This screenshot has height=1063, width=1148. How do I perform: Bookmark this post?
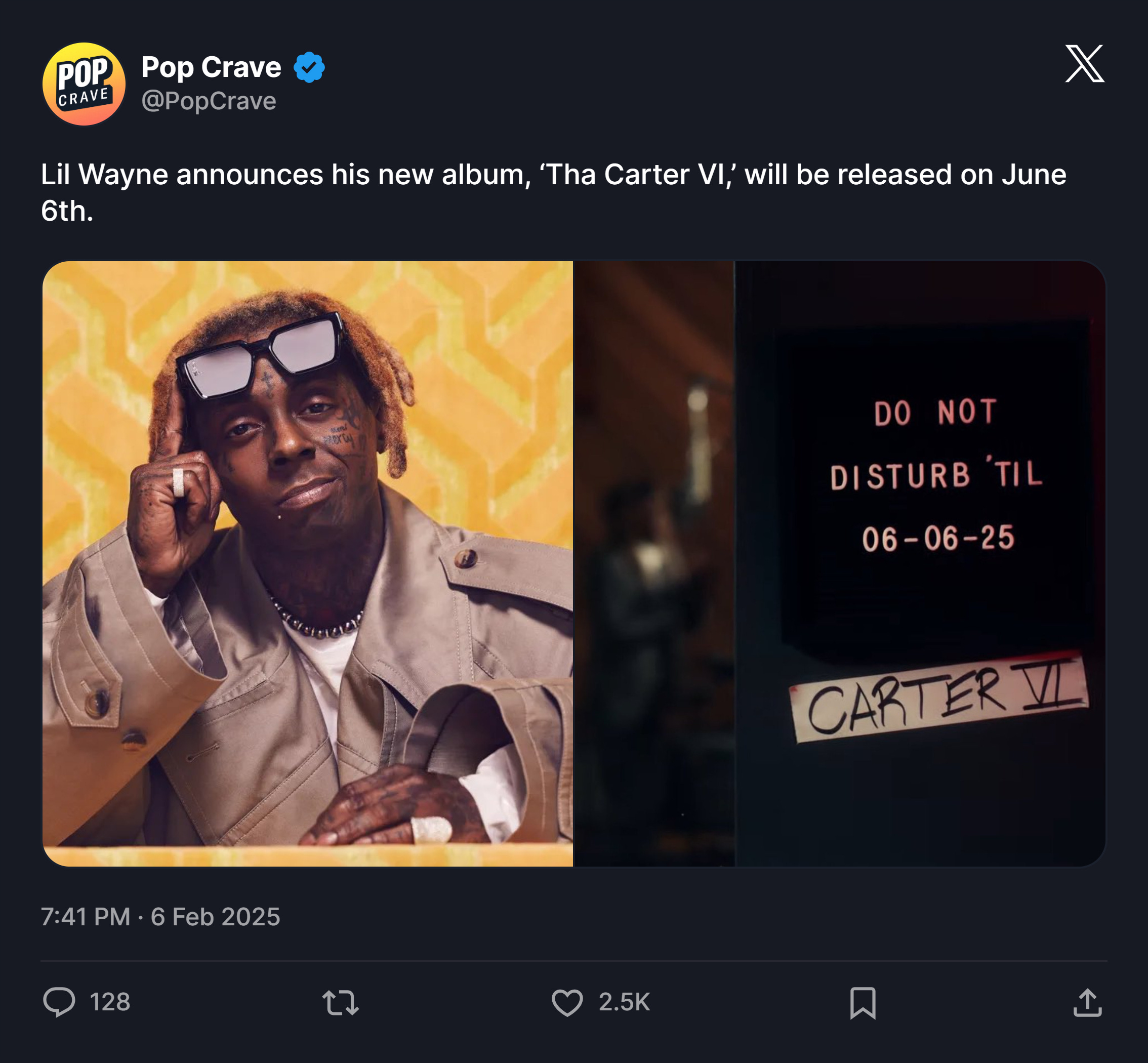click(863, 1003)
